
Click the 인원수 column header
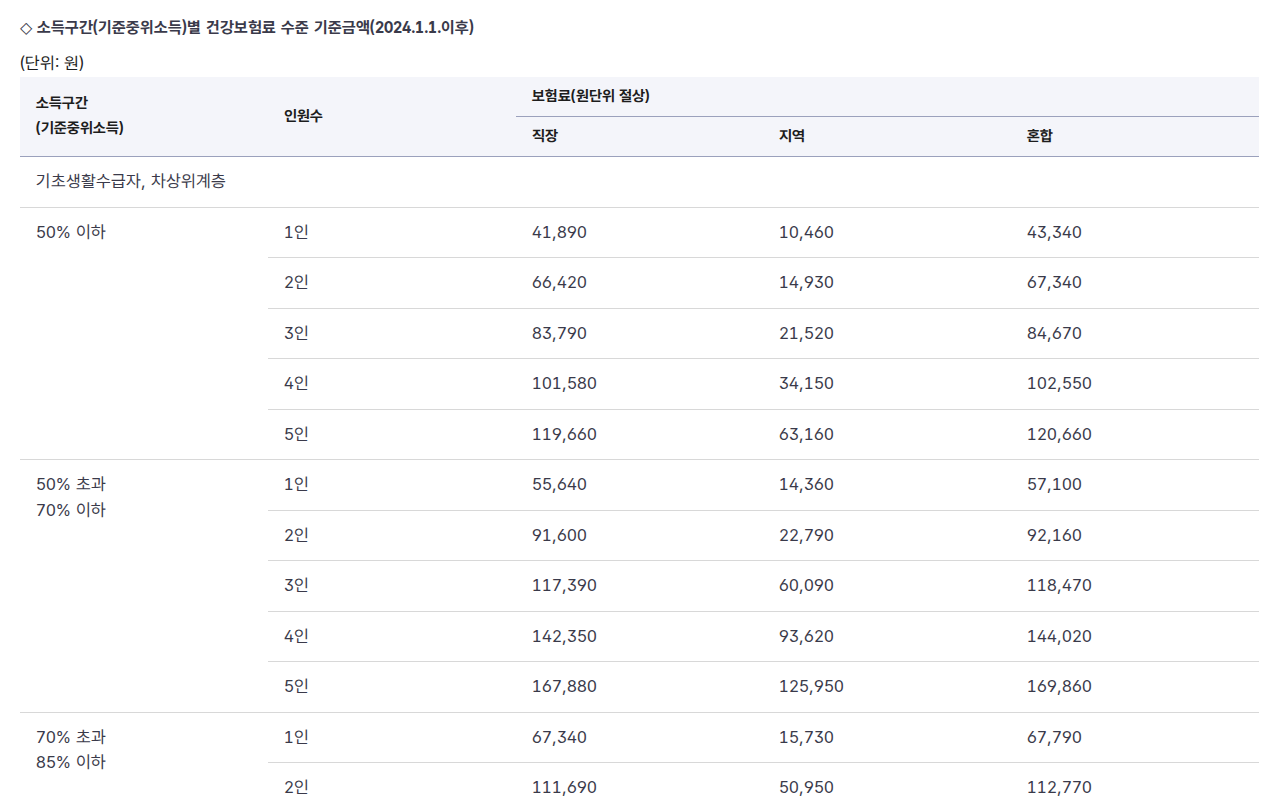(x=303, y=116)
